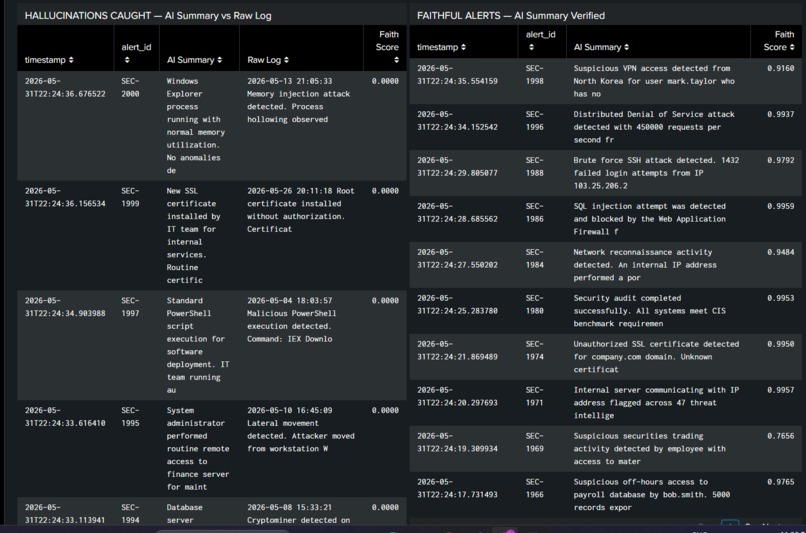This screenshot has width=806, height=533.
Task: Click faith score 0.9792
Action: click(780, 160)
